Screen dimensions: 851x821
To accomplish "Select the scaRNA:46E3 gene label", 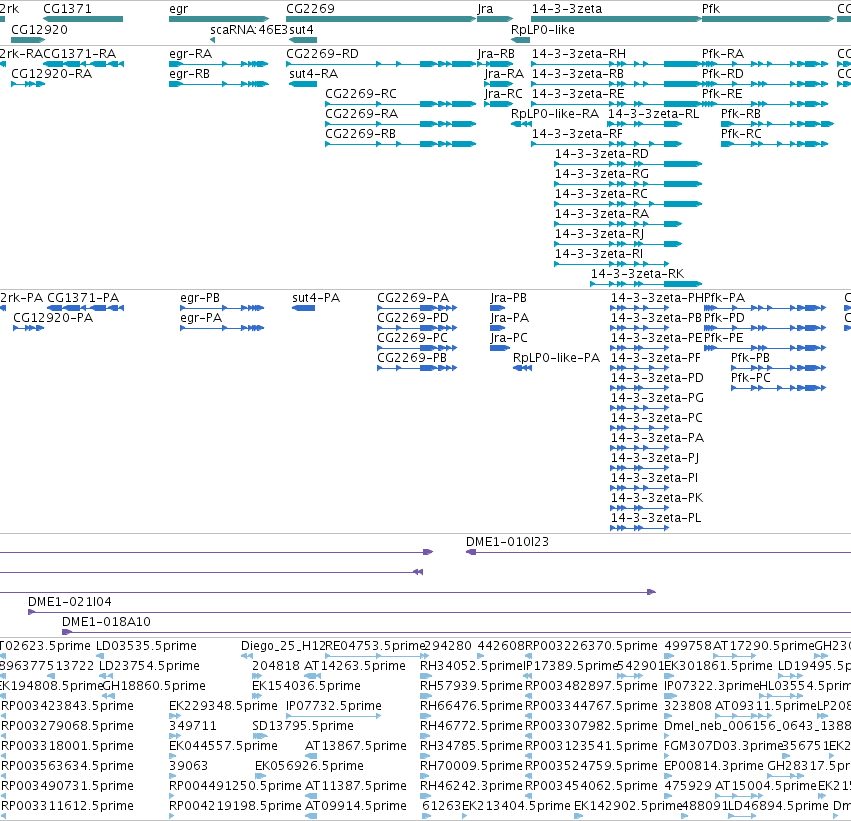I will [249, 29].
